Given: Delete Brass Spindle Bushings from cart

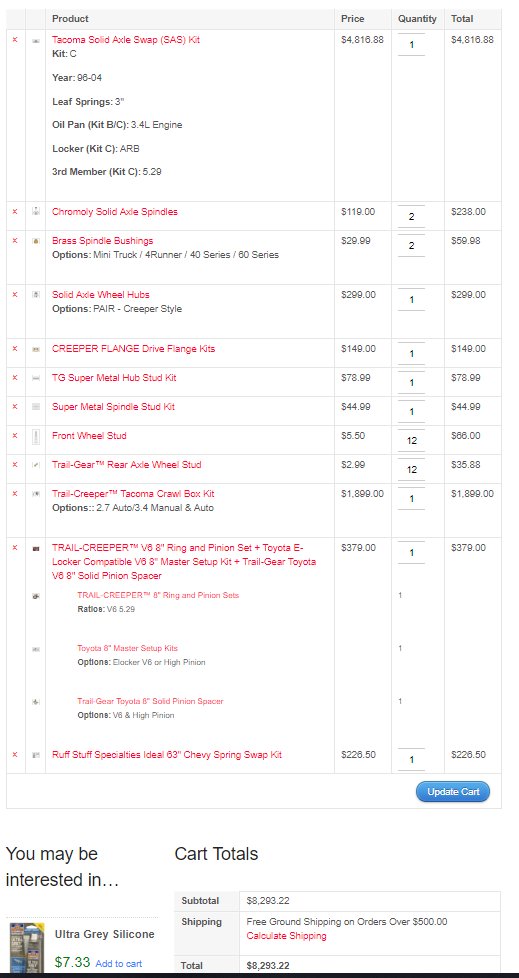Looking at the screenshot, I should (15, 241).
